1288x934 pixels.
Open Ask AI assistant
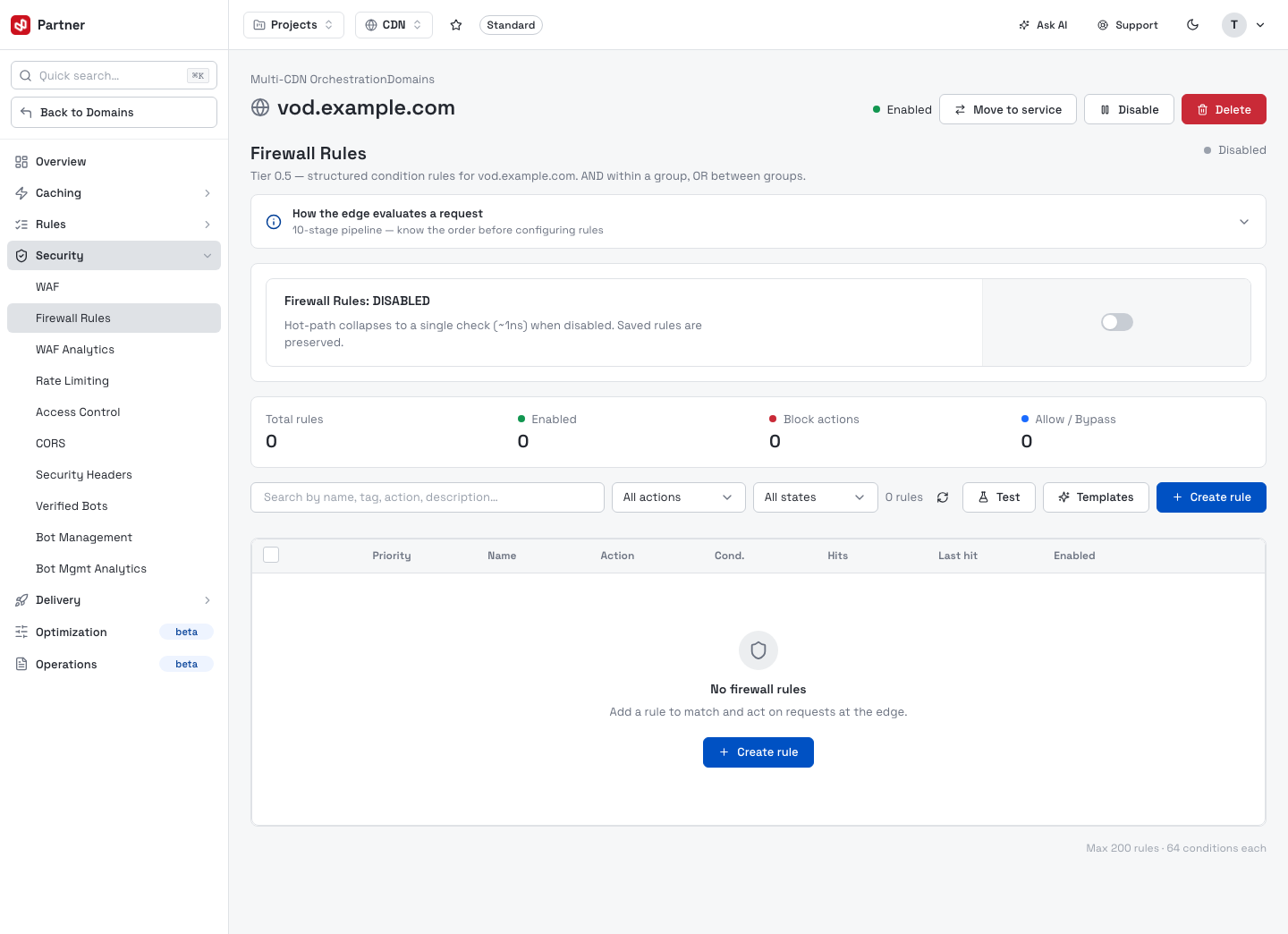tap(1043, 25)
